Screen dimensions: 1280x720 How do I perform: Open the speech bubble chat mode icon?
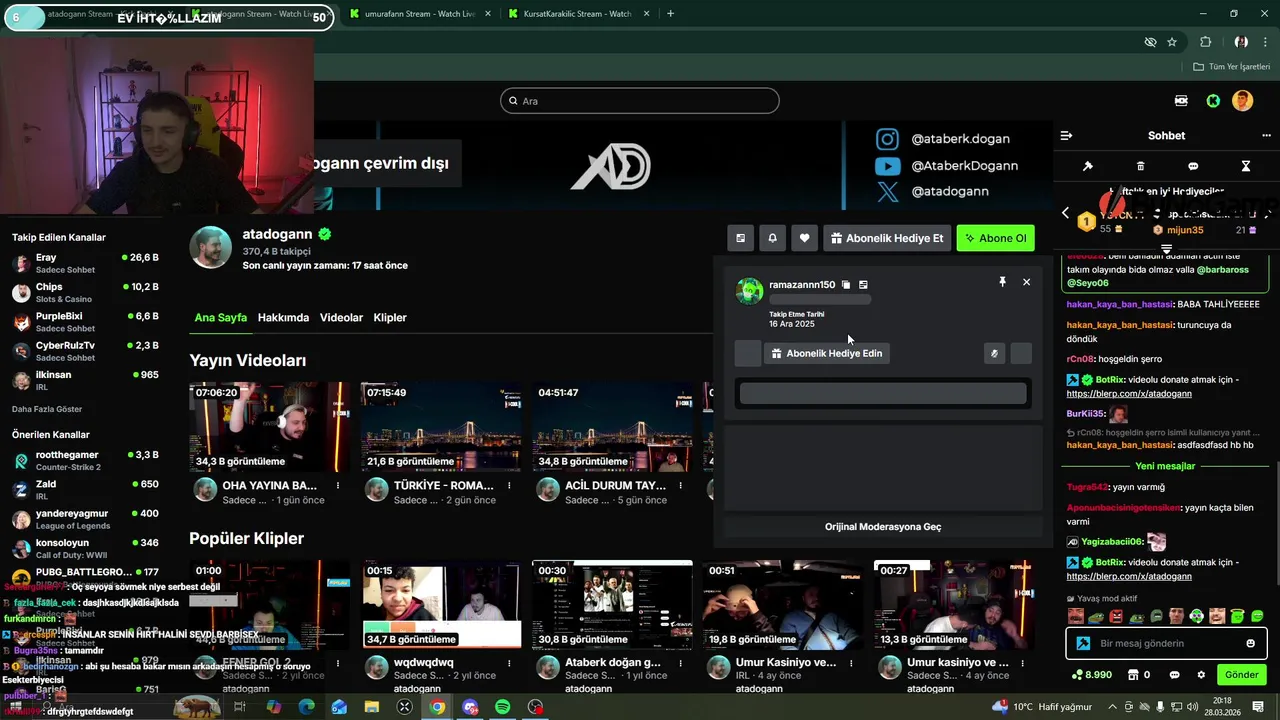[1193, 166]
